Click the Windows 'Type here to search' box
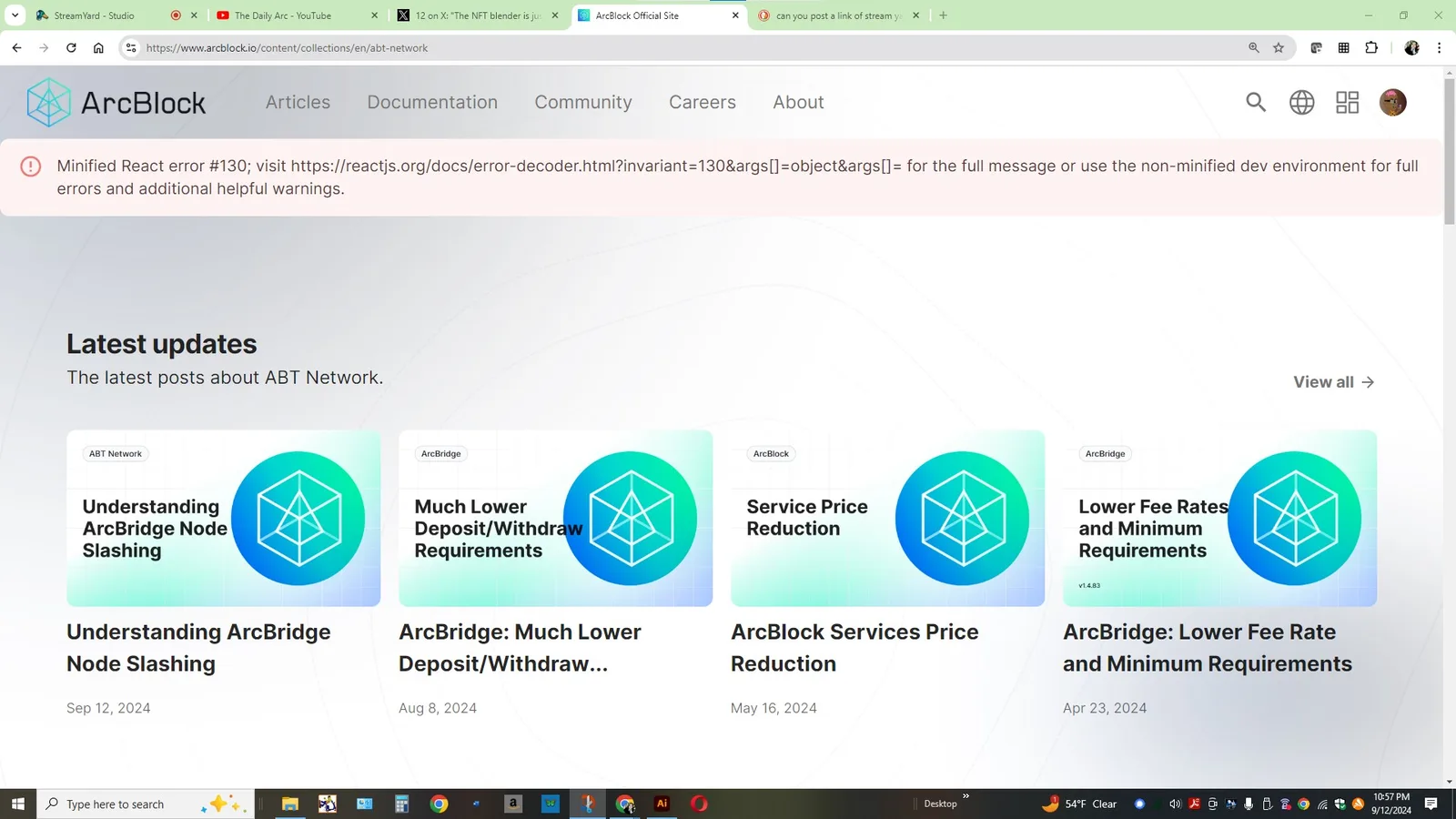1456x819 pixels. tap(146, 804)
